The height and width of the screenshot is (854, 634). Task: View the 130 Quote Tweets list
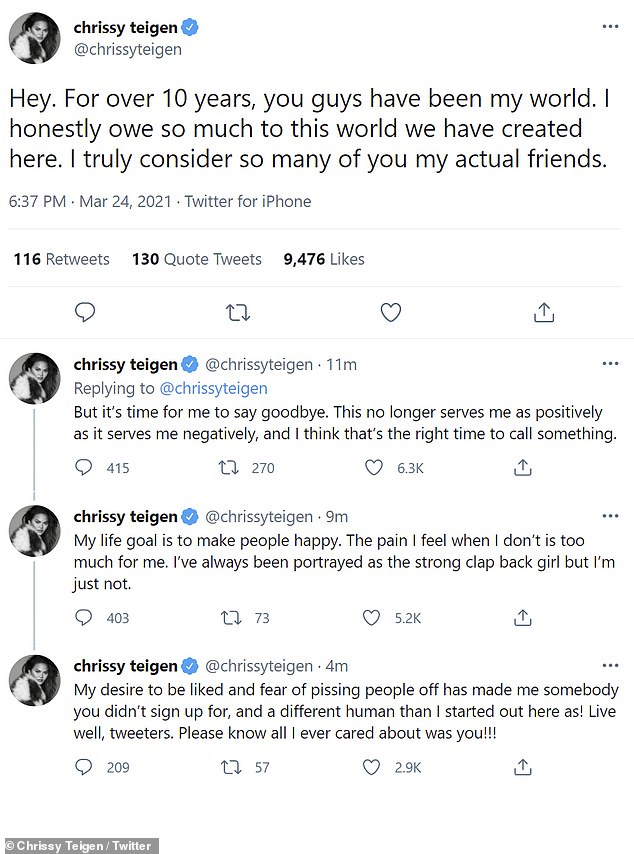pos(196,259)
